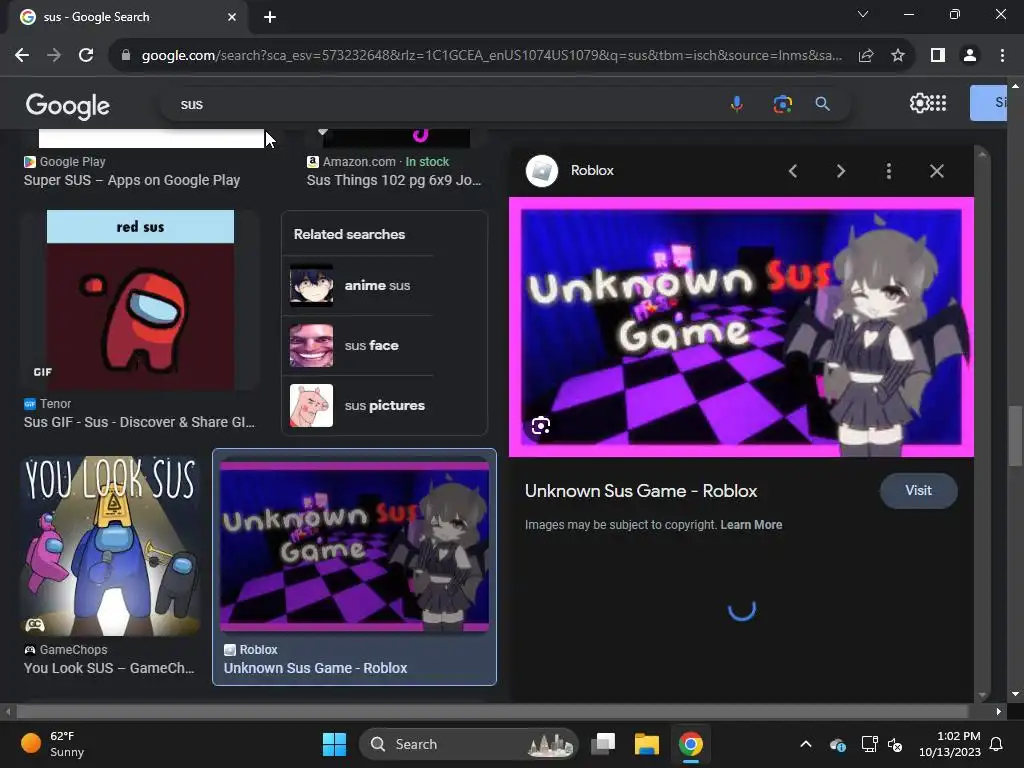The height and width of the screenshot is (768, 1024).
Task: Show previous image in preview panel
Action: point(793,171)
